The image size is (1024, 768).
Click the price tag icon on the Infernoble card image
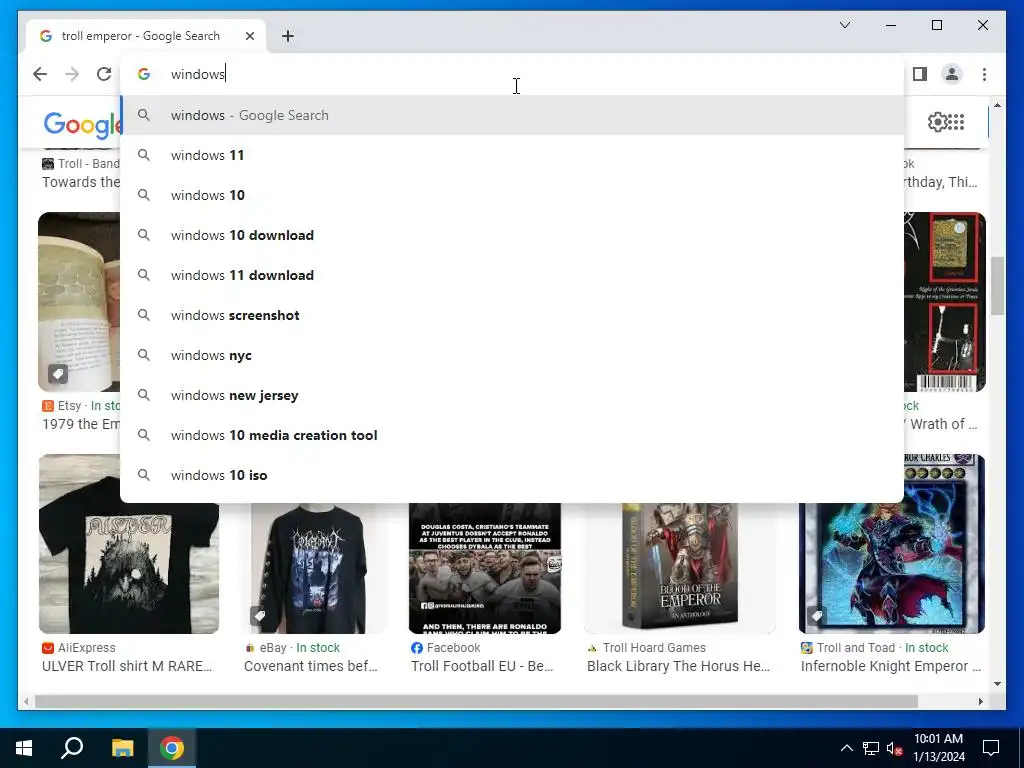tap(817, 616)
